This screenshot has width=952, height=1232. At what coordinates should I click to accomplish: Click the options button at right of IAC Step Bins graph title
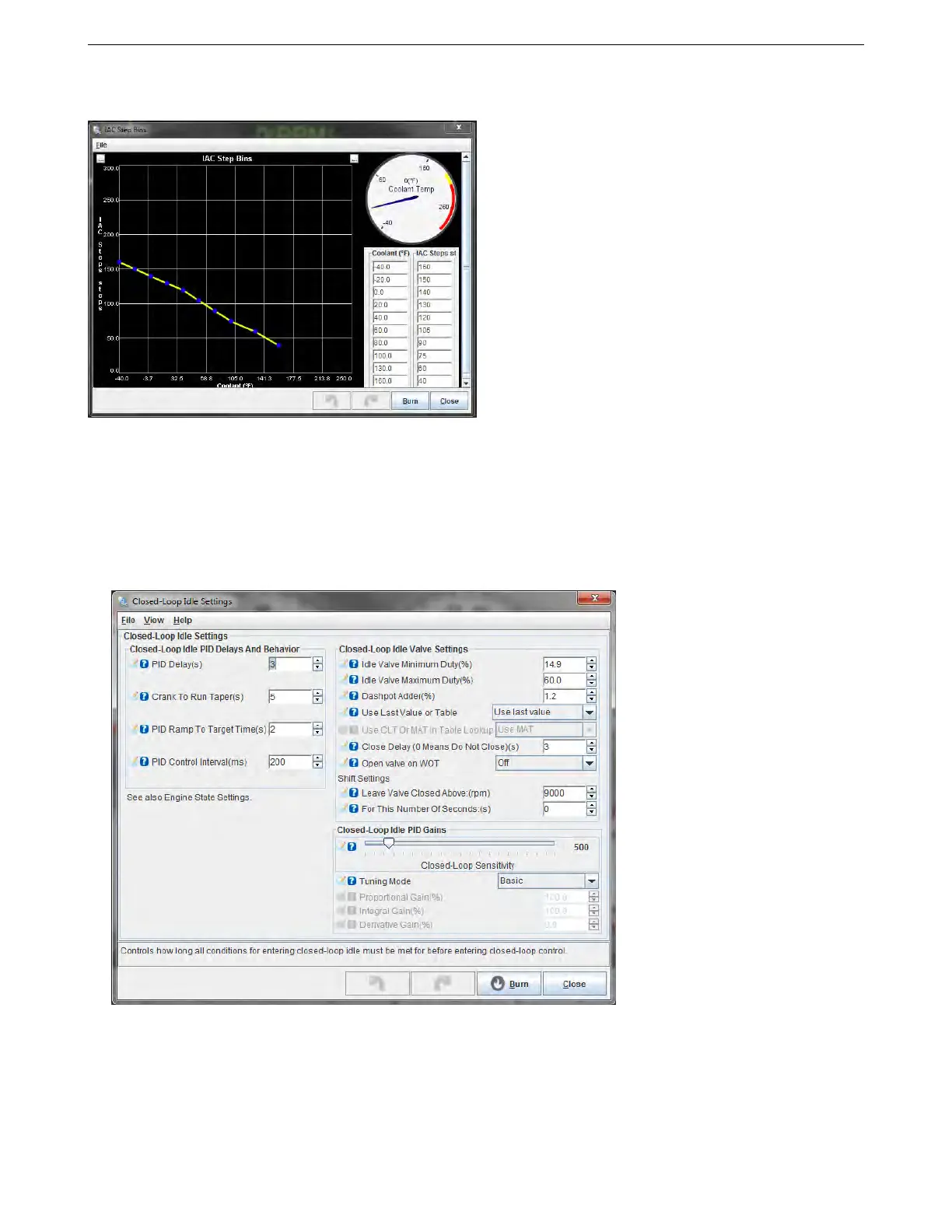coord(354,159)
